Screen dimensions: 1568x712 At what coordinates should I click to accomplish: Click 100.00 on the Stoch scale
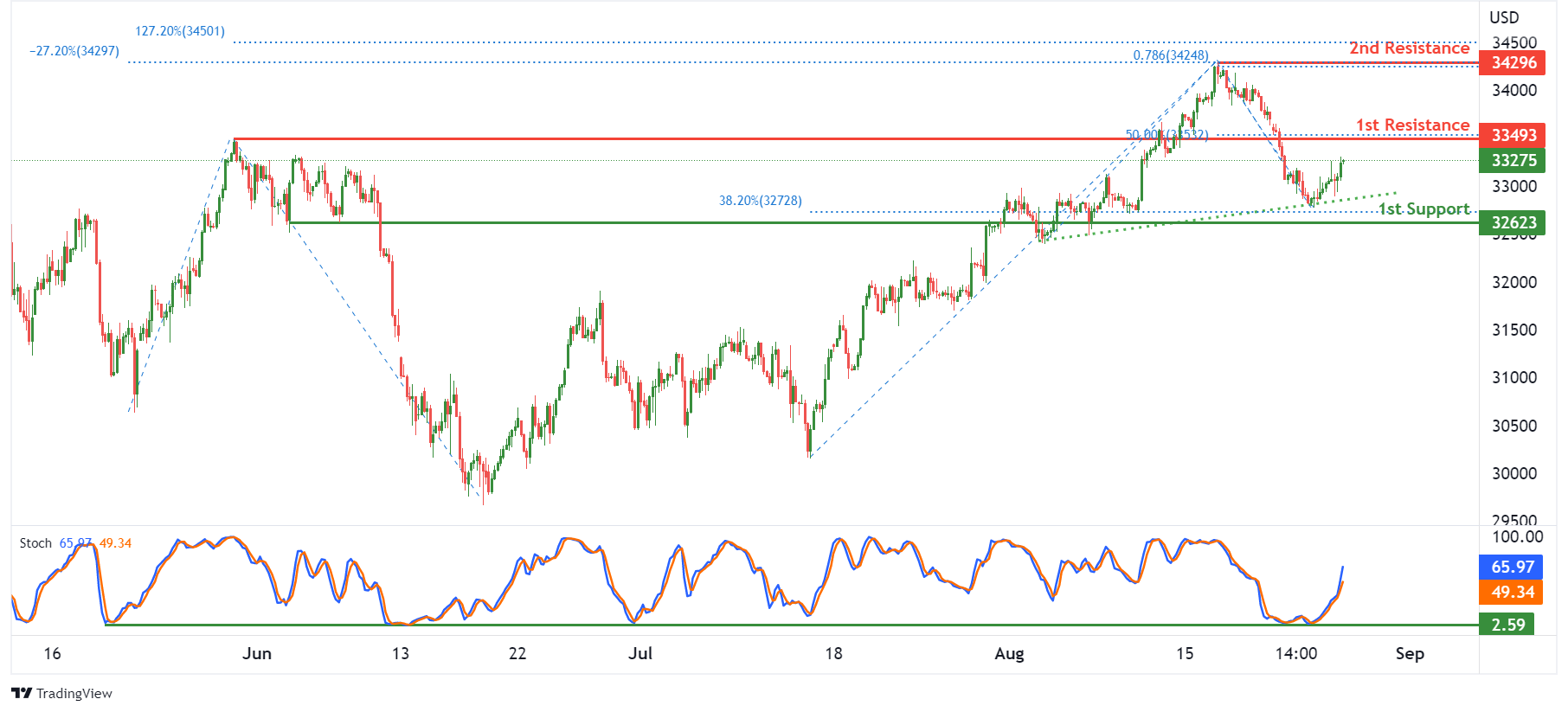click(x=1517, y=537)
